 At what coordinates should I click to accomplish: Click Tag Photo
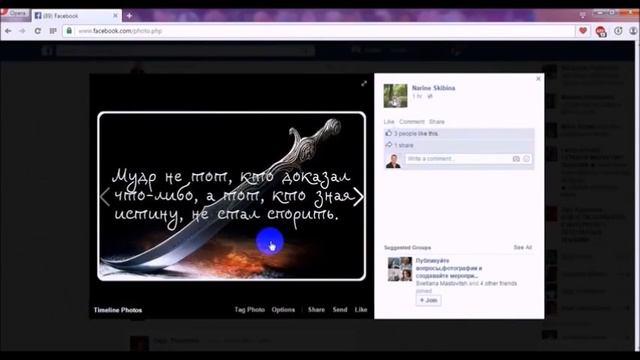point(249,310)
